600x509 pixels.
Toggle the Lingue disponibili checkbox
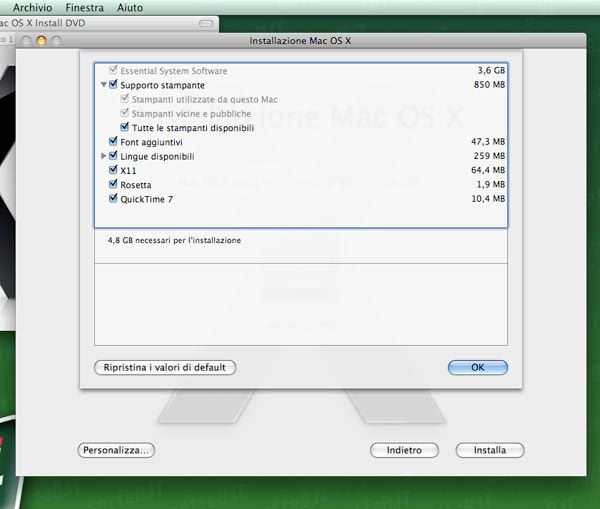113,156
